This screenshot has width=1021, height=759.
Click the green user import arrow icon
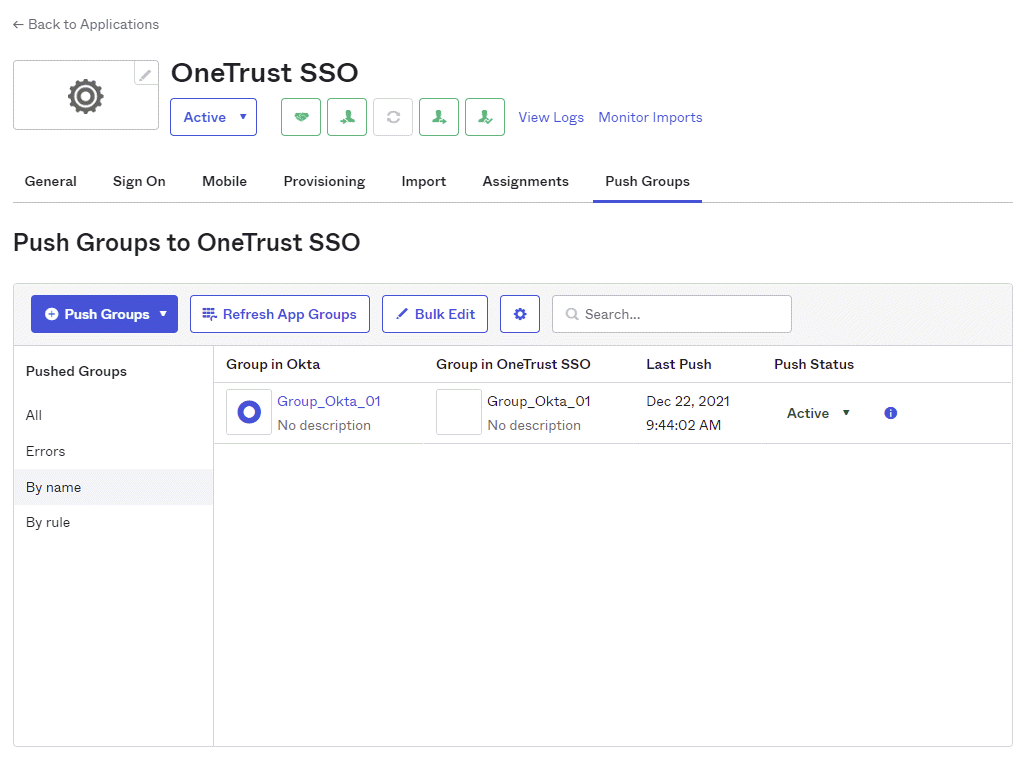(439, 117)
